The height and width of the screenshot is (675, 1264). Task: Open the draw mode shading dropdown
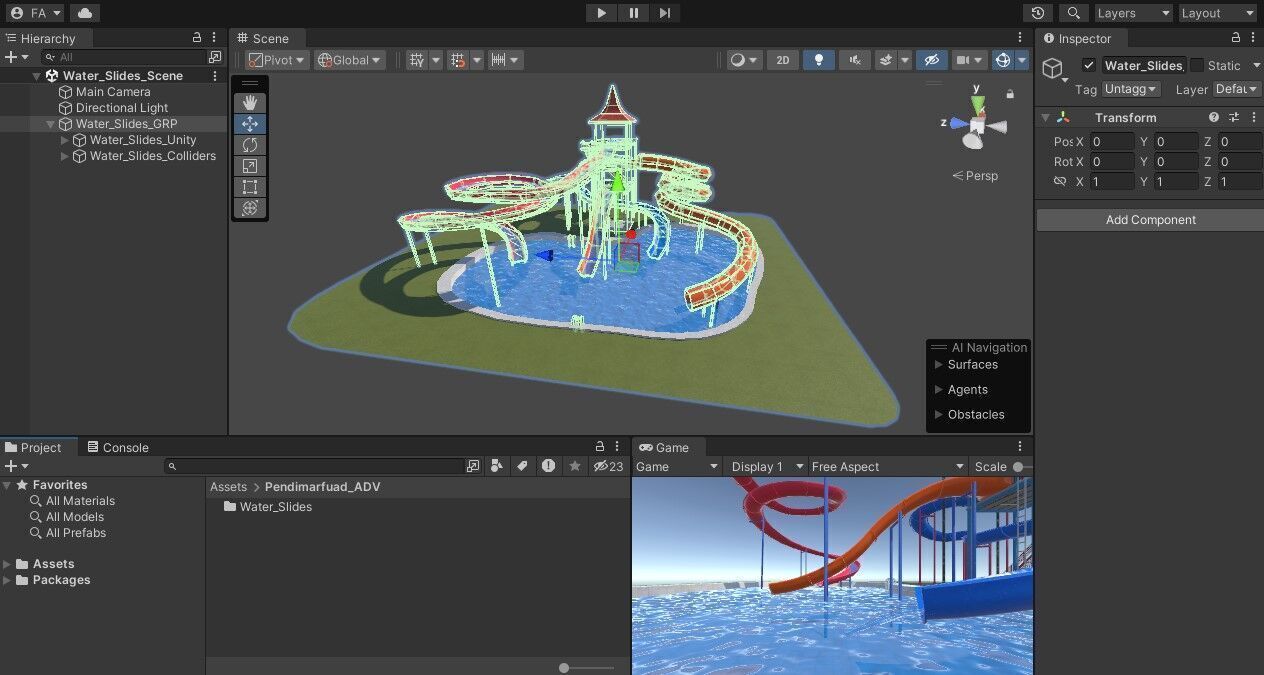pyautogui.click(x=743, y=60)
